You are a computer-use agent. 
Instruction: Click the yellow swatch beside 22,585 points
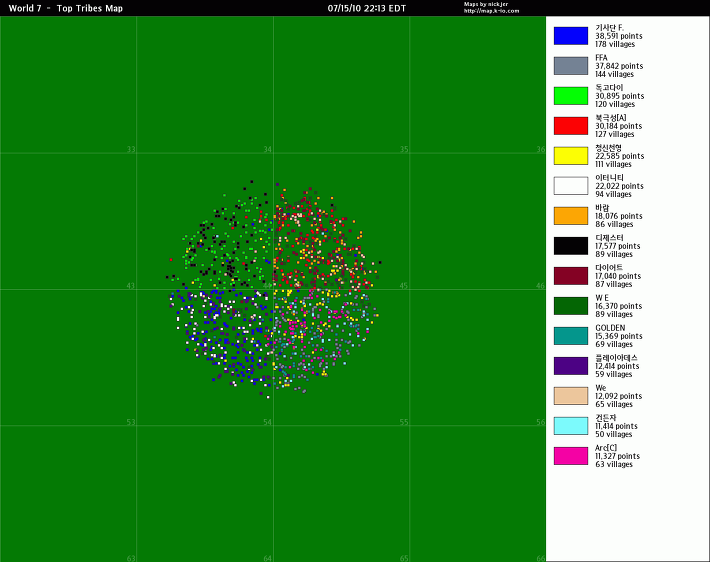[x=571, y=156]
